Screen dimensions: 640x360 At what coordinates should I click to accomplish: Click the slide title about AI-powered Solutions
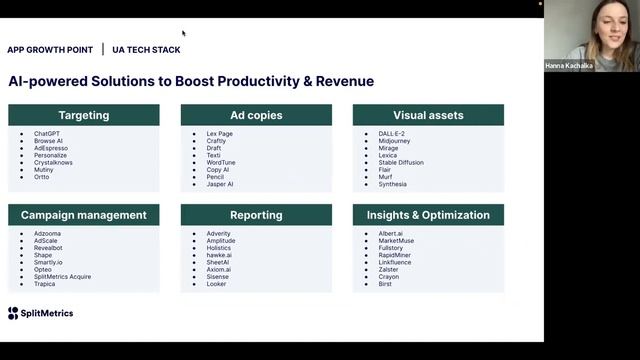pyautogui.click(x=191, y=81)
